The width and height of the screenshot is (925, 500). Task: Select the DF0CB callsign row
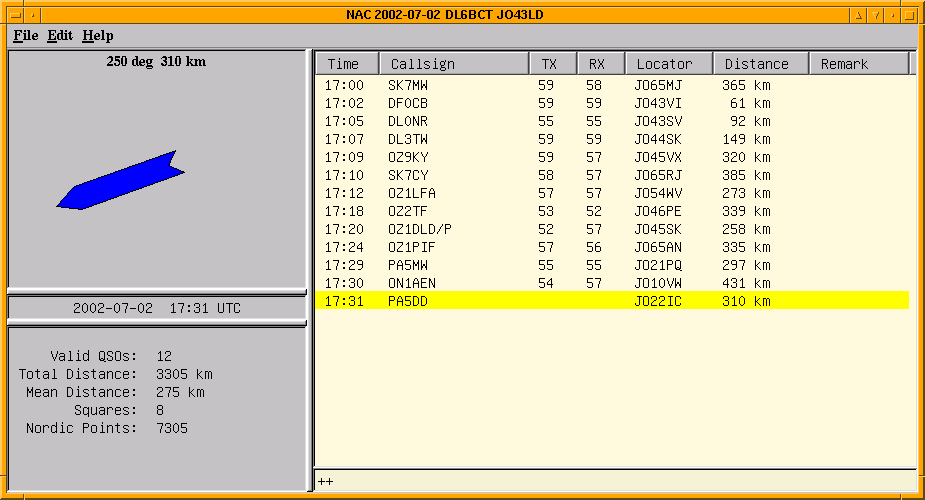612,103
